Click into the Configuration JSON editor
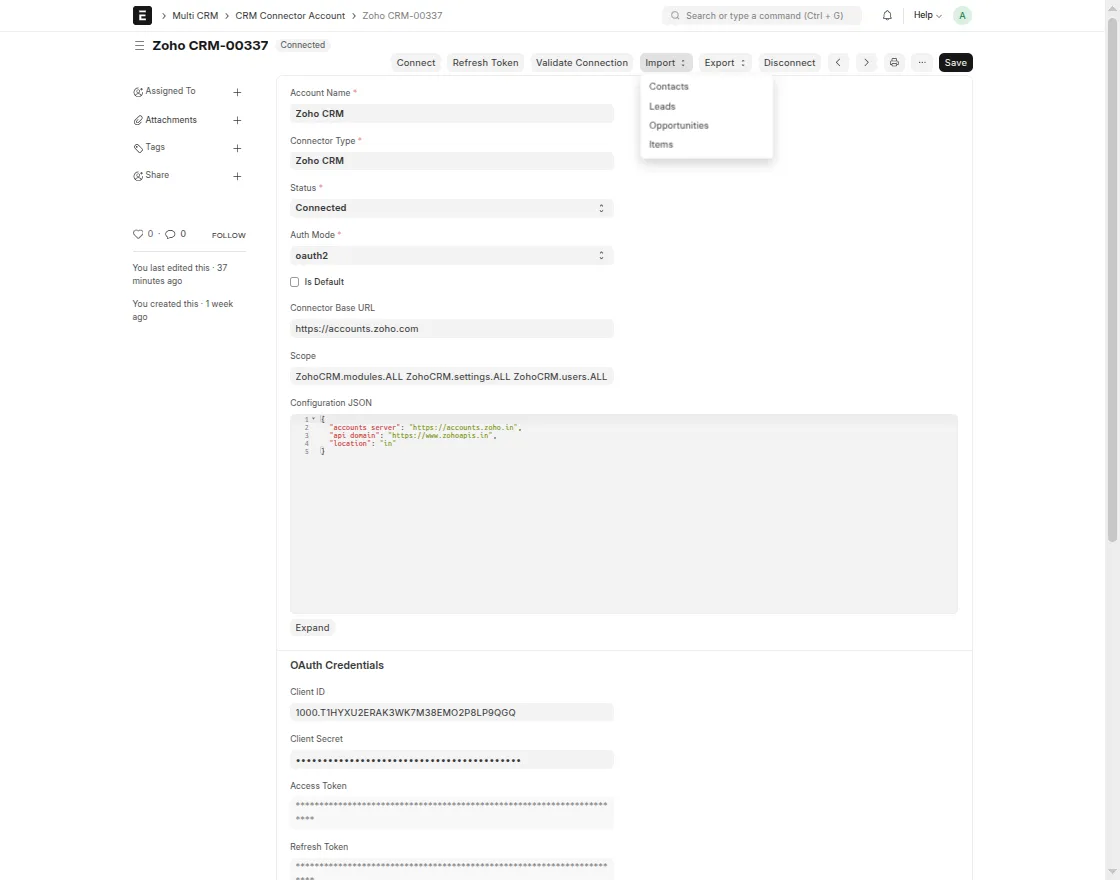Screen dimensions: 1120x880 [624, 514]
